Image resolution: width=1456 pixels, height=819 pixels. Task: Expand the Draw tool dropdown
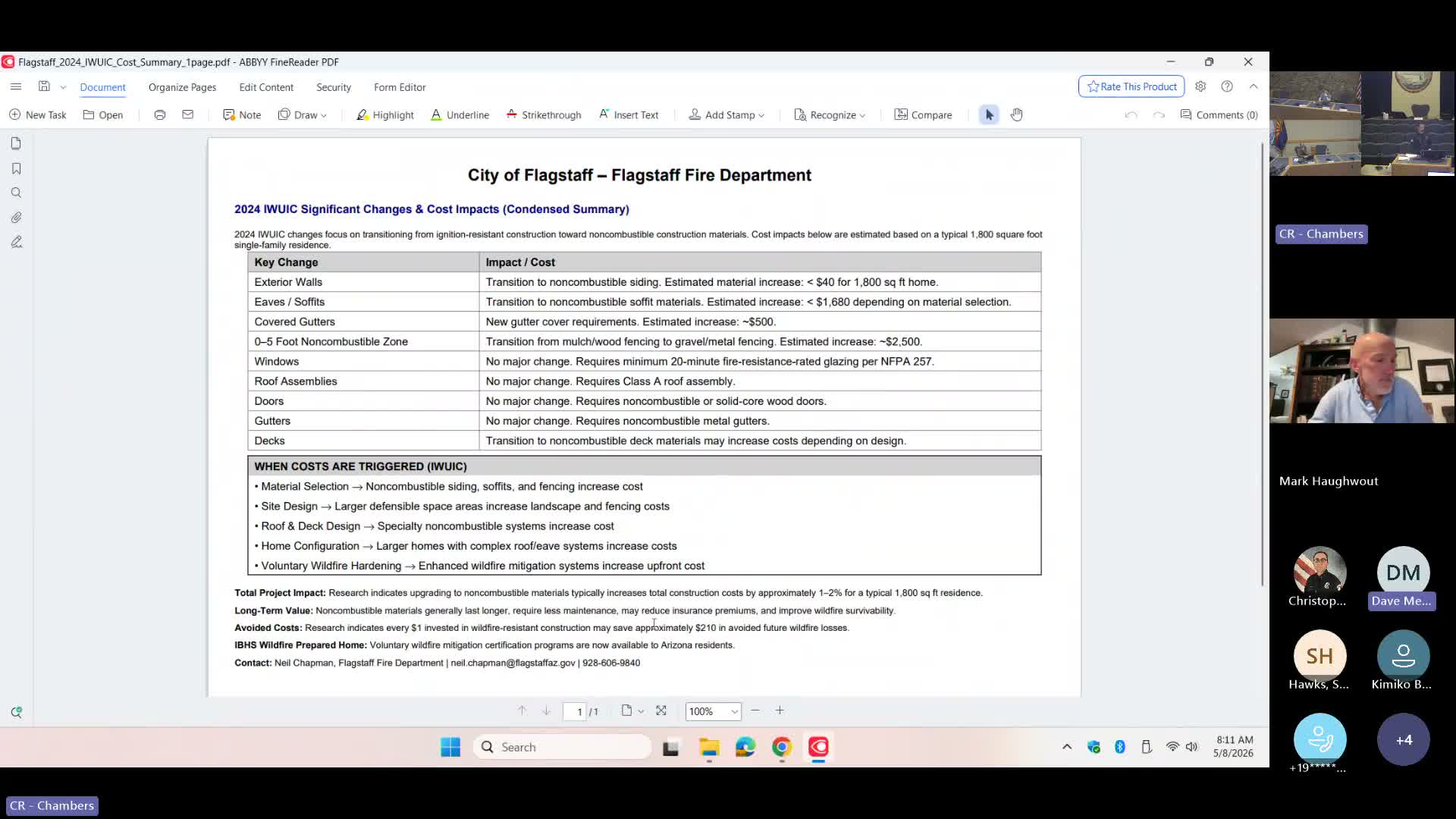coord(303,115)
